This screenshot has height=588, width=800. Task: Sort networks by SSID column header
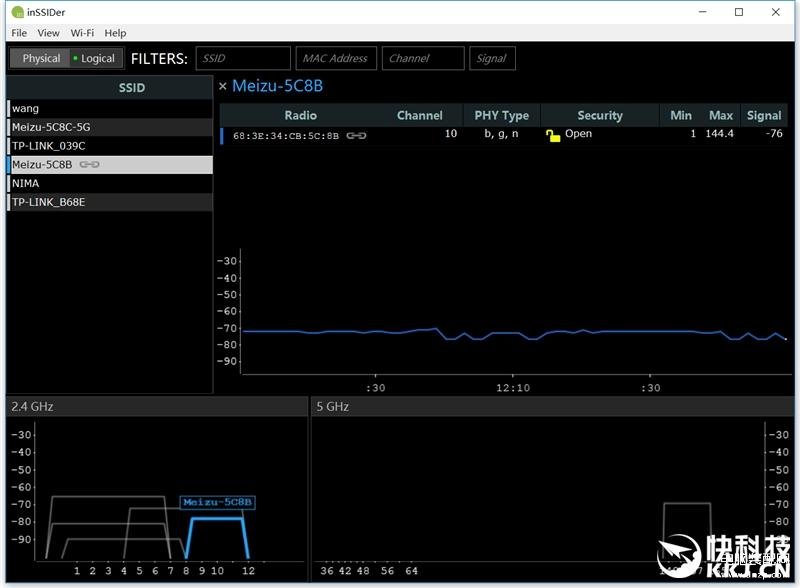(x=132, y=88)
